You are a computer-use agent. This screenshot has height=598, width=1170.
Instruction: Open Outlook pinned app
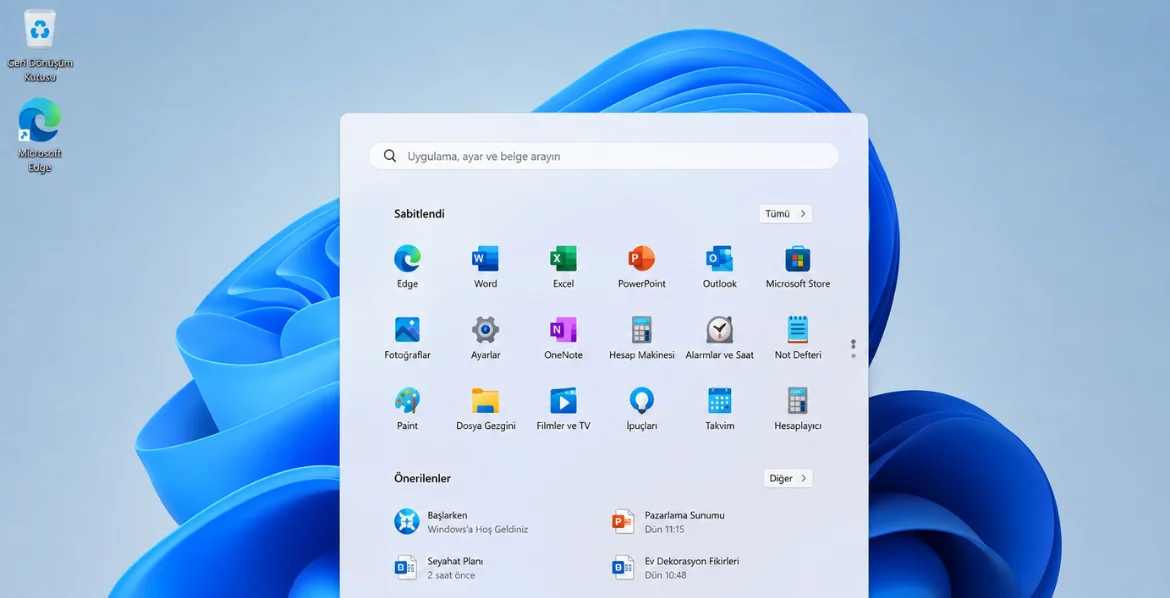pyautogui.click(x=719, y=267)
